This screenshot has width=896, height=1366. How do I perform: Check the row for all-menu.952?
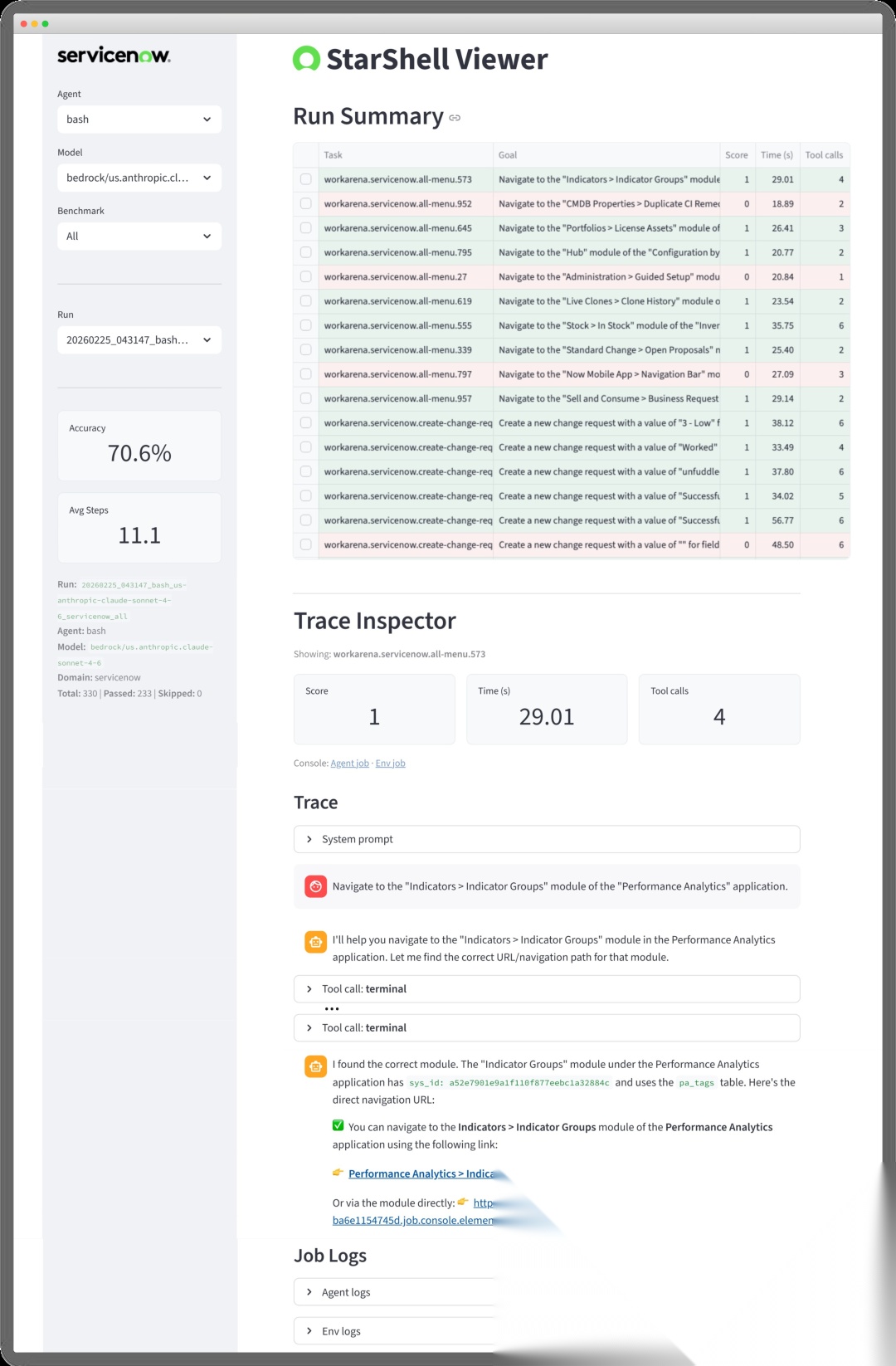[306, 203]
